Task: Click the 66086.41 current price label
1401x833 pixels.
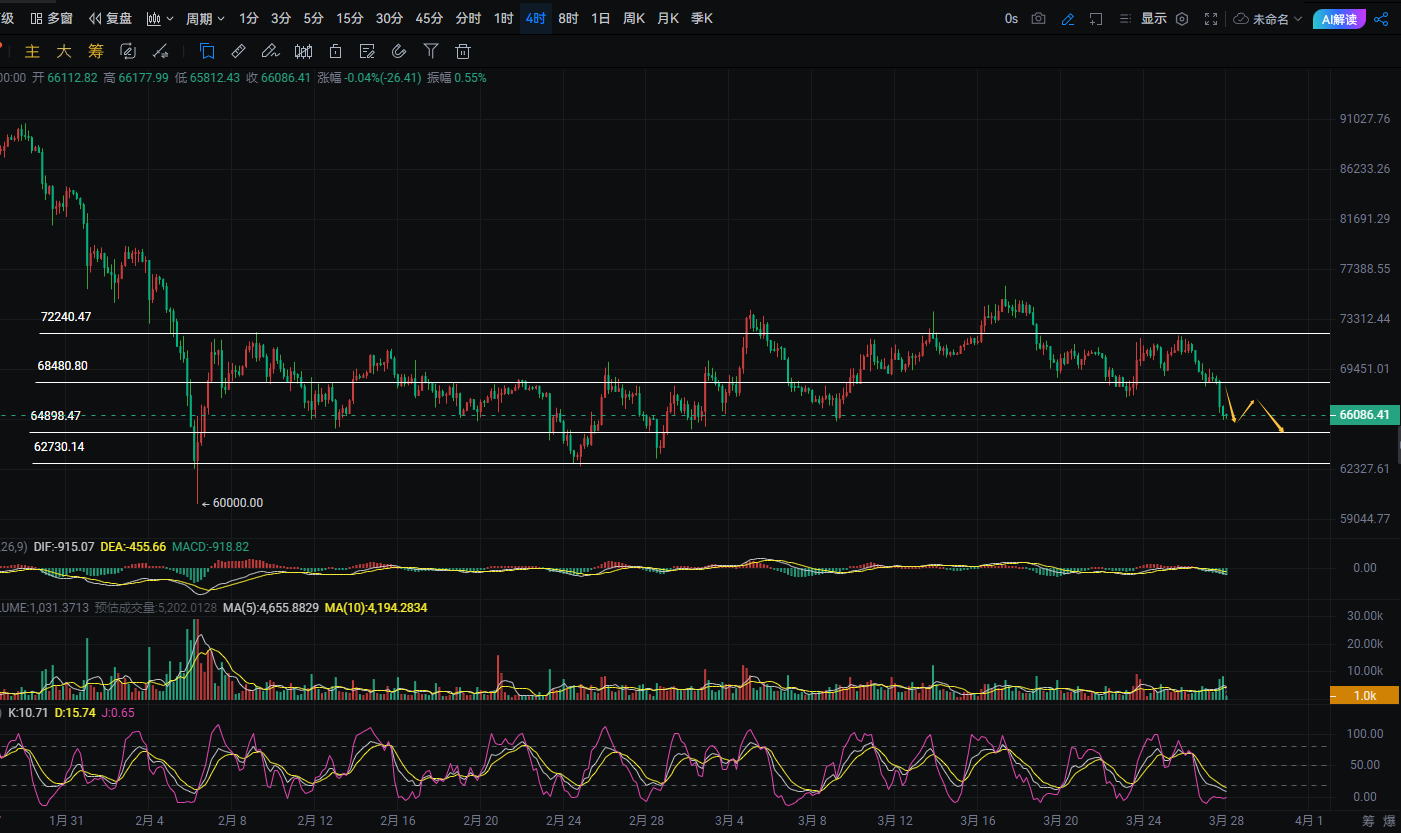Action: coord(1363,414)
